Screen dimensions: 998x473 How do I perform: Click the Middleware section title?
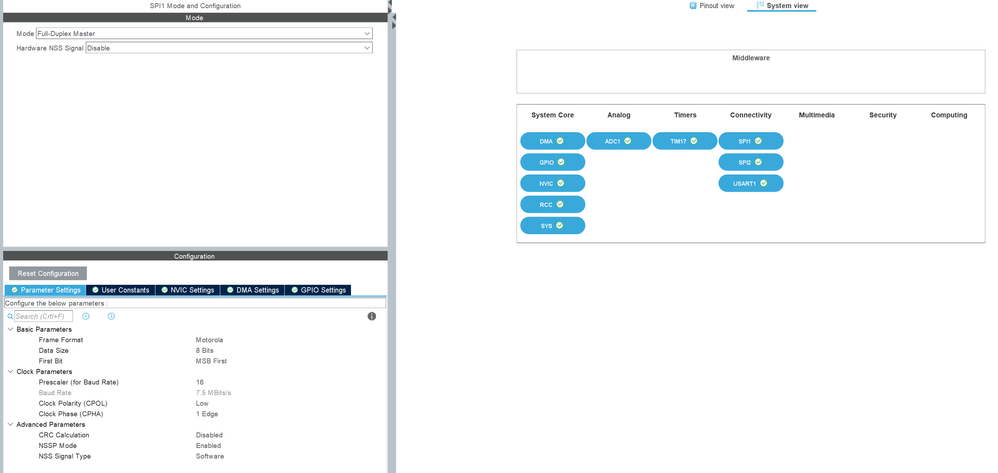pos(751,58)
